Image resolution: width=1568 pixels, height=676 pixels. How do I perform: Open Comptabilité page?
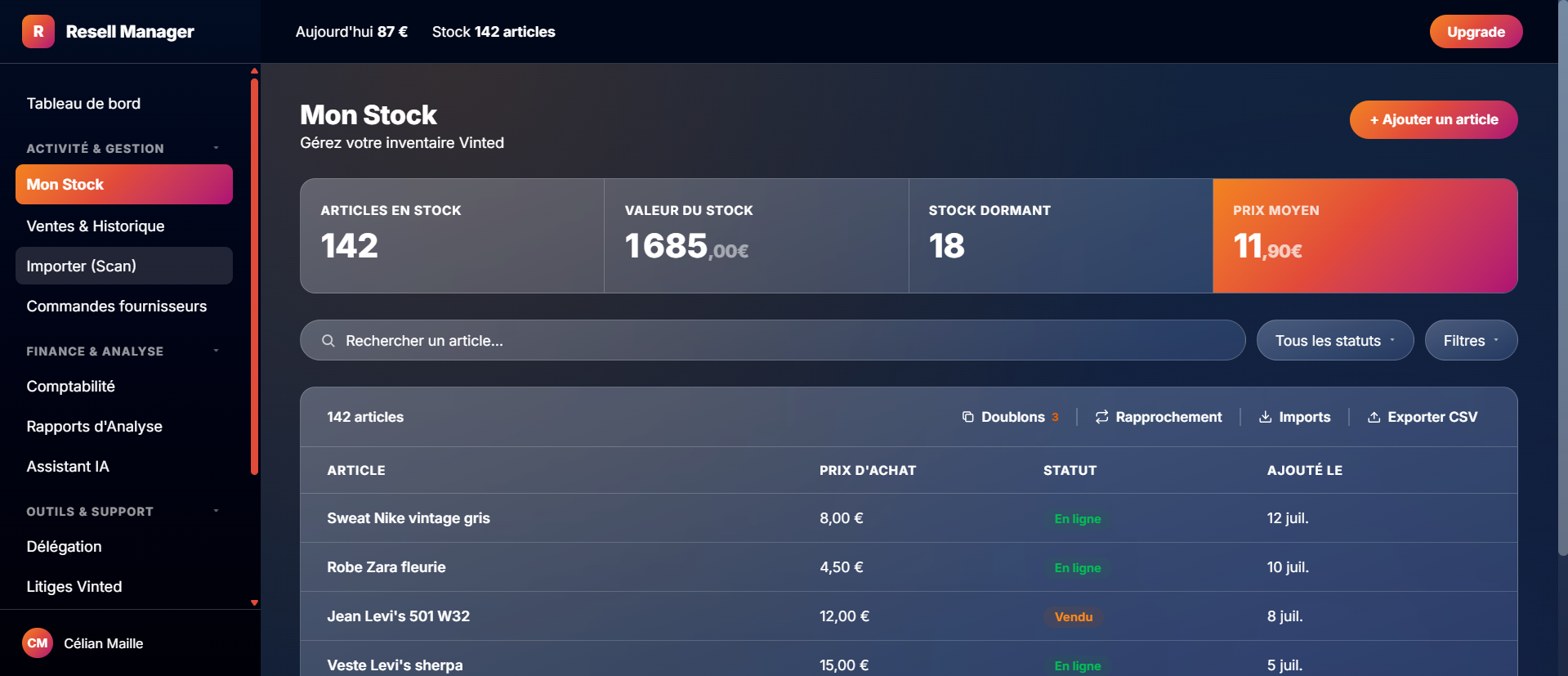click(124, 386)
